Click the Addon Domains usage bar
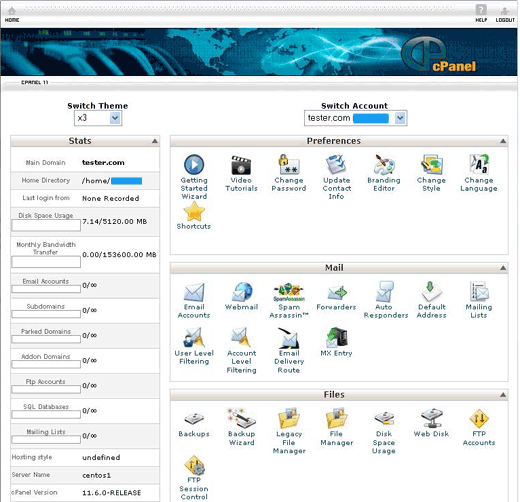The height and width of the screenshot is (502, 520). (x=46, y=364)
